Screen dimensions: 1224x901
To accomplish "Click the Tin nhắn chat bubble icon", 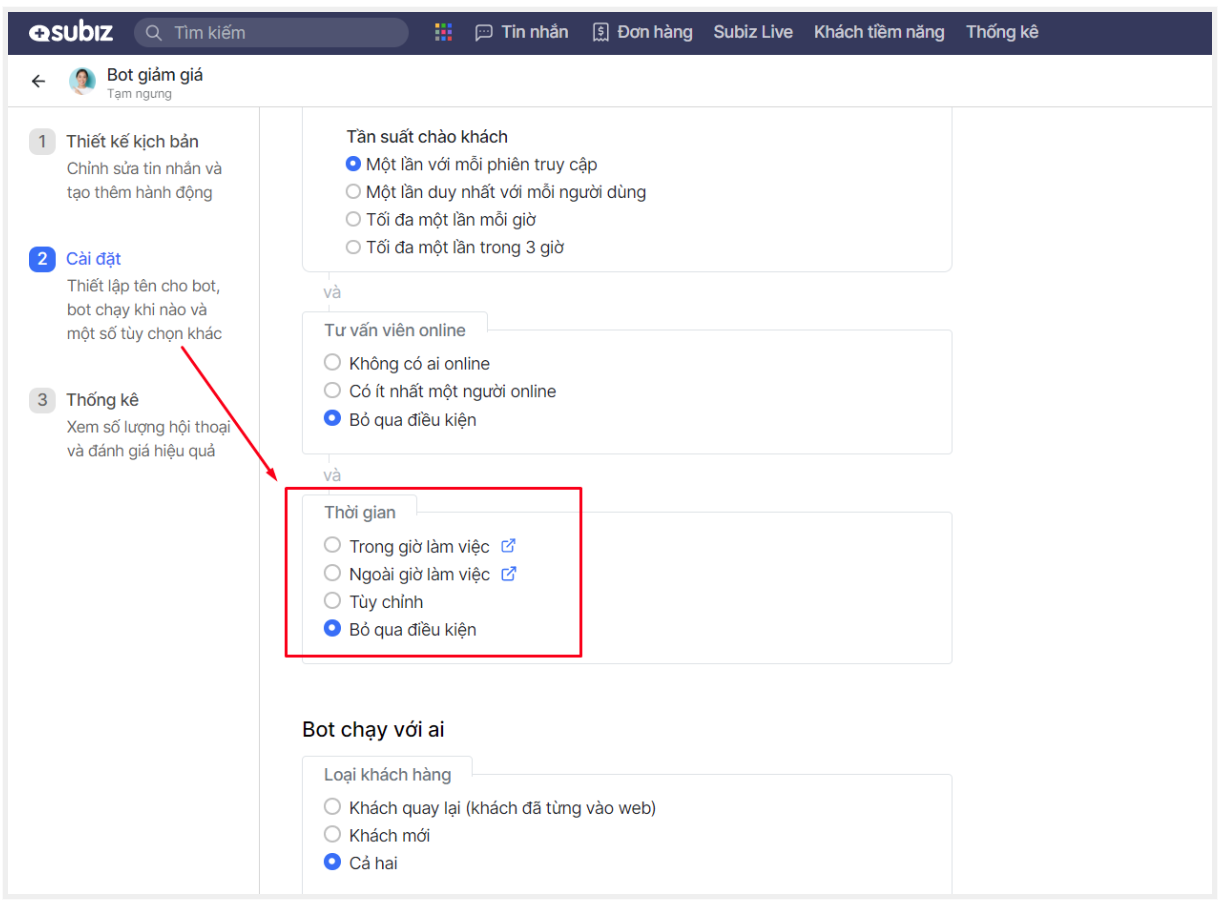I will [484, 33].
